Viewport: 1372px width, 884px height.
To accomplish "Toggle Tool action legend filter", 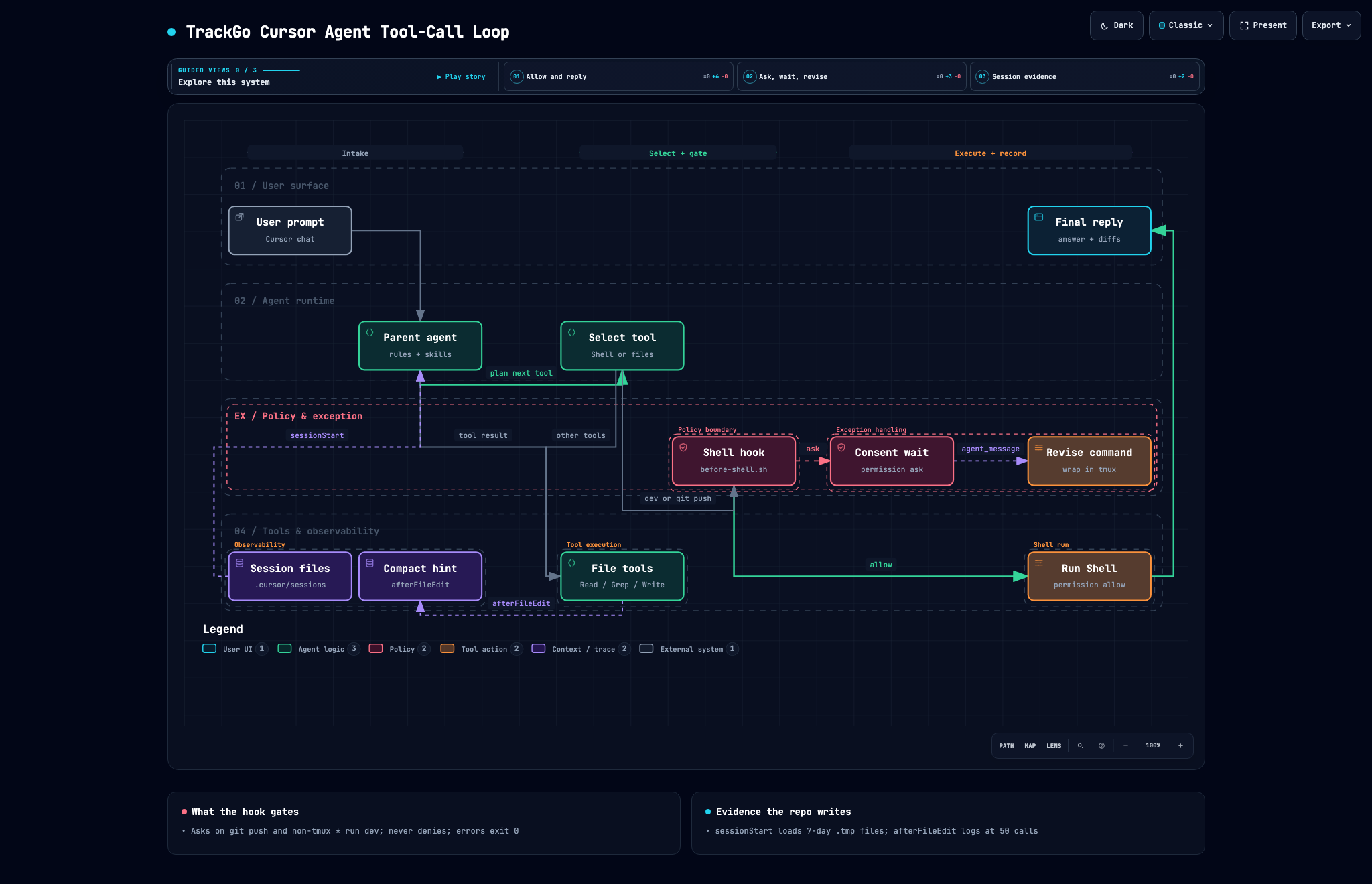I will click(x=481, y=648).
